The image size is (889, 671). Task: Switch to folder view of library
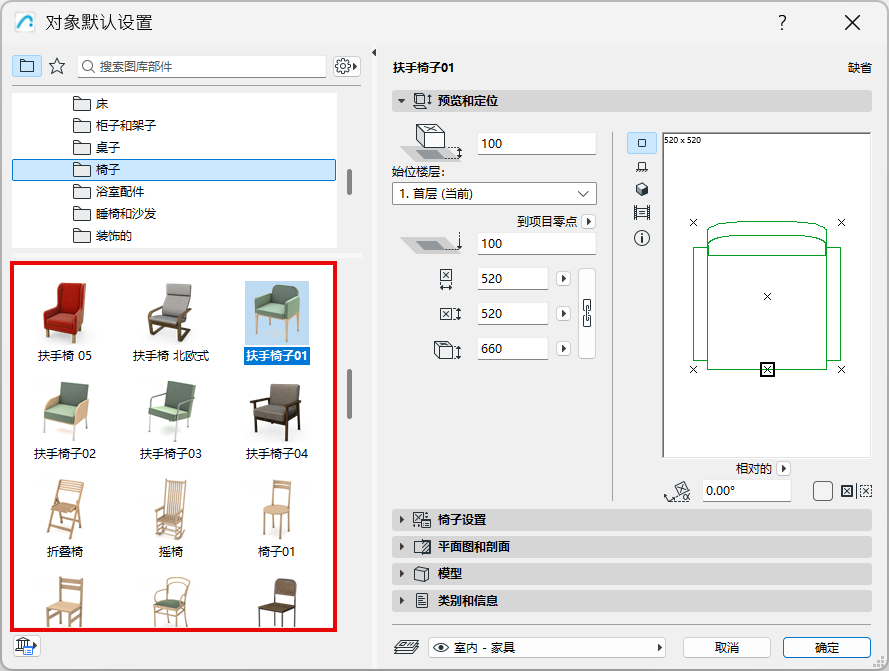[27, 66]
